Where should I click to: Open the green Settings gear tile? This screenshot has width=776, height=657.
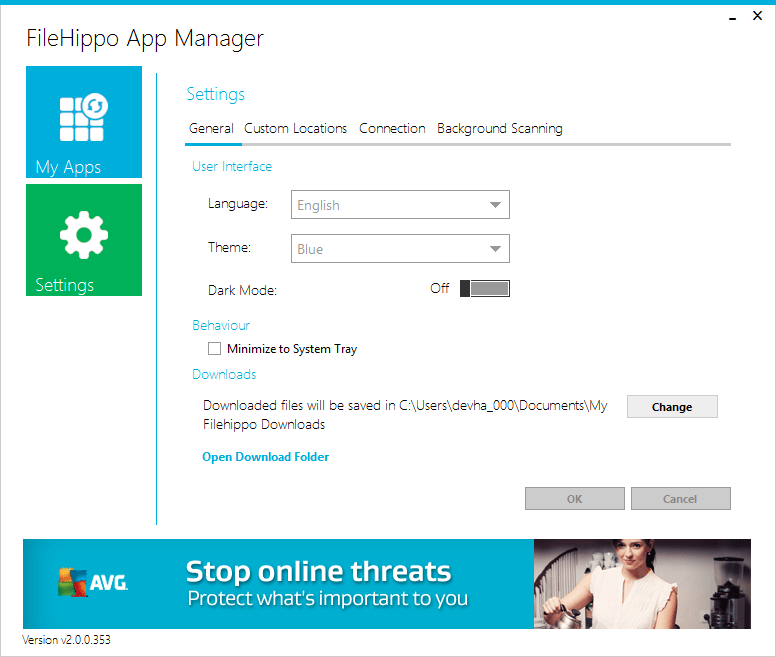click(x=84, y=240)
